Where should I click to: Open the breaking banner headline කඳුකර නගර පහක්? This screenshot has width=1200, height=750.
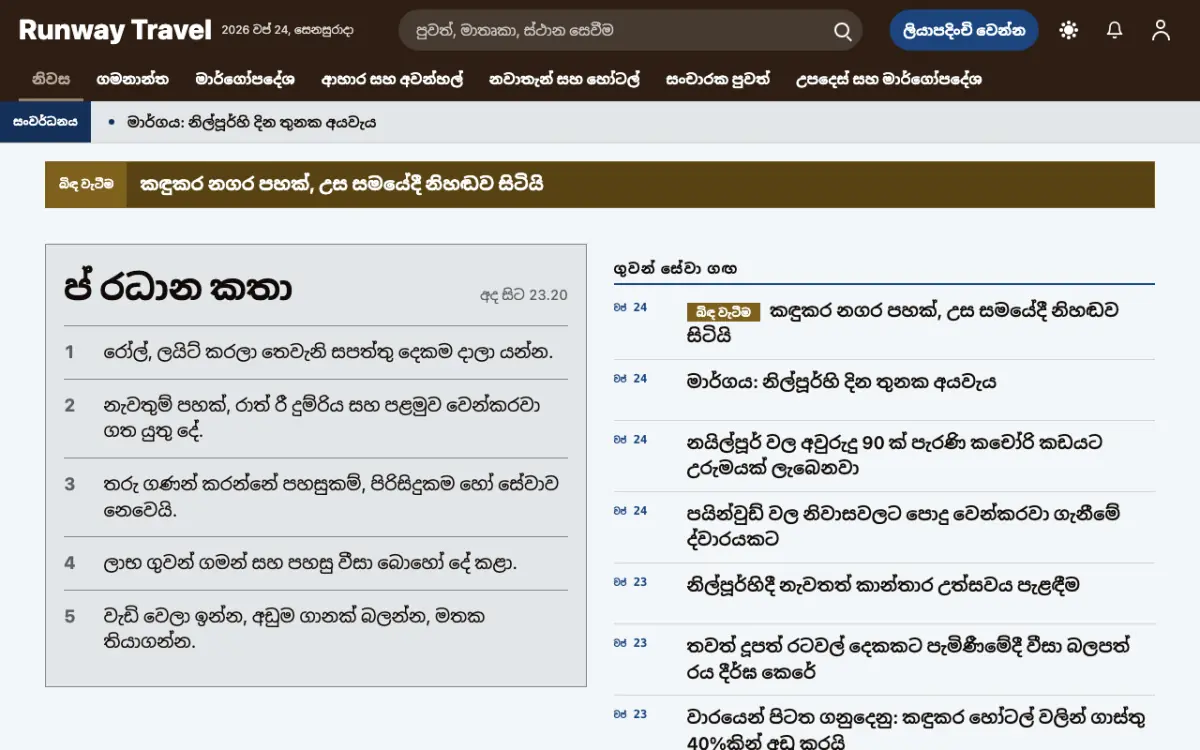[342, 184]
